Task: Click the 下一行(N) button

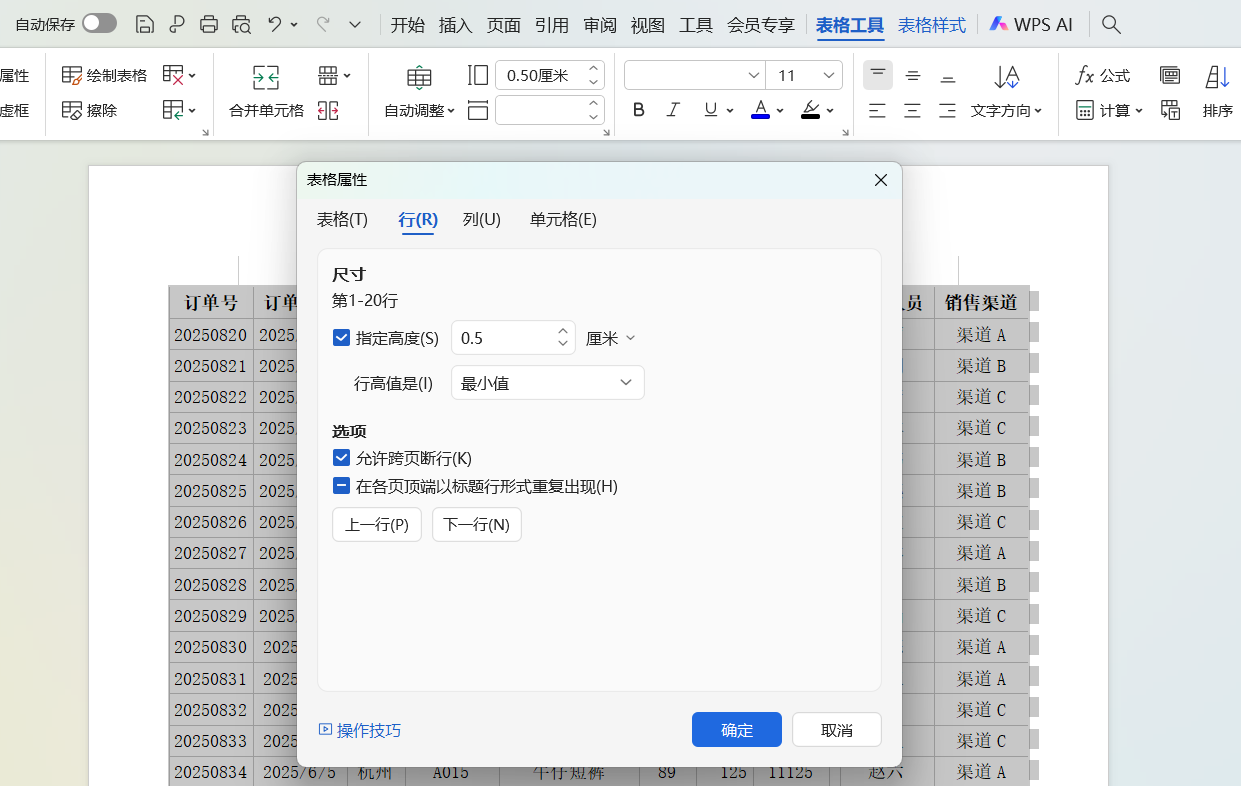Action: pyautogui.click(x=477, y=524)
